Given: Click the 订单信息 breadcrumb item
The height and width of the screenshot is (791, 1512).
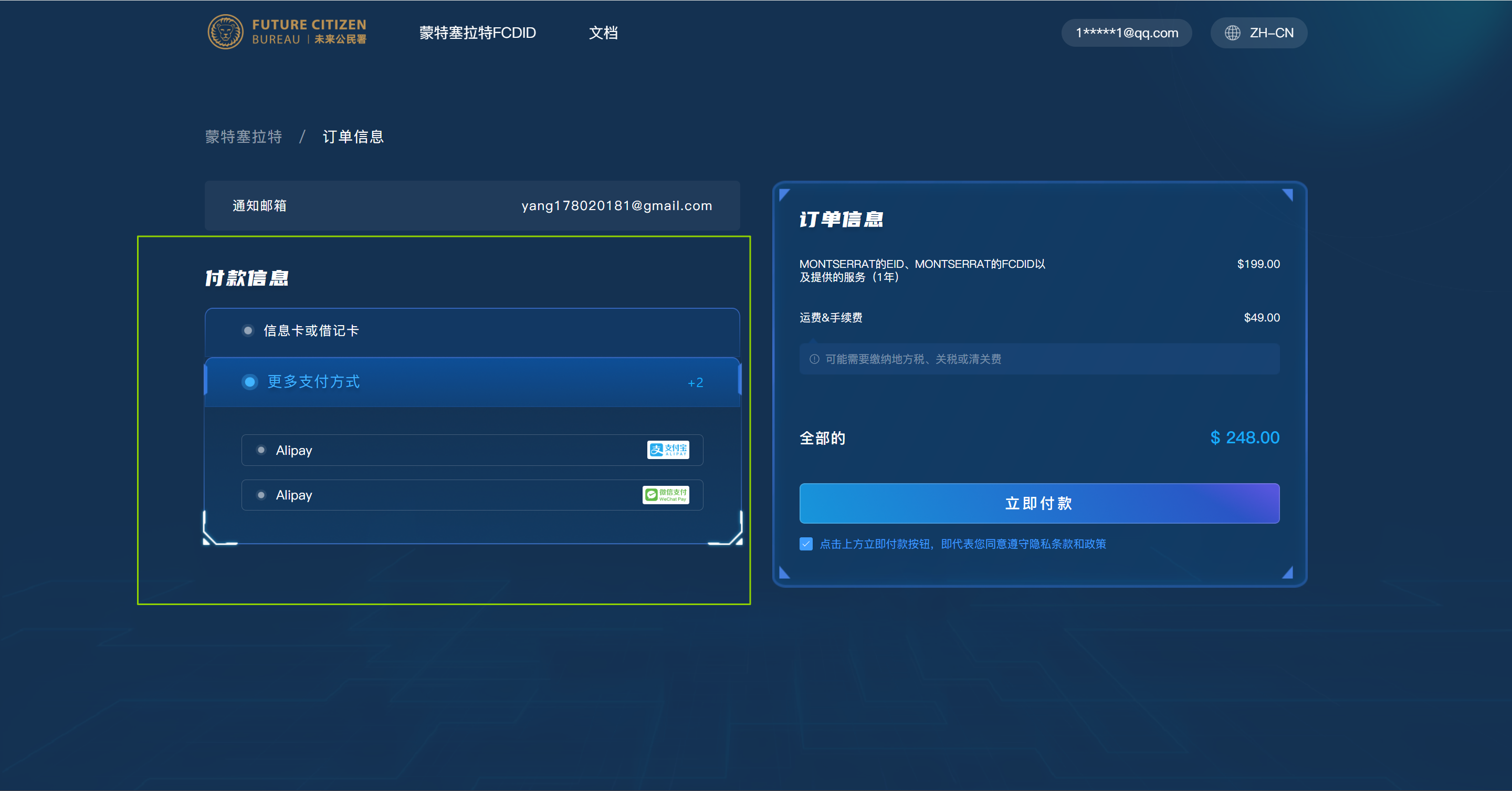Looking at the screenshot, I should [353, 137].
